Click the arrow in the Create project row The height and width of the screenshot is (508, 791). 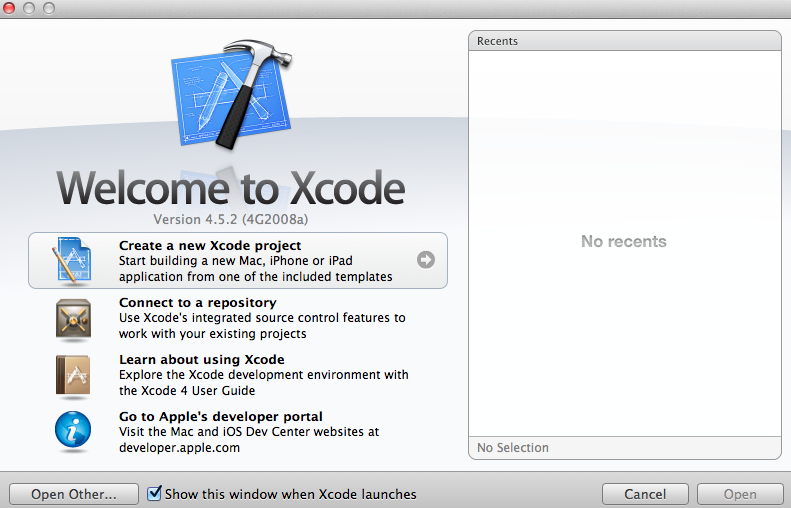pyautogui.click(x=426, y=260)
